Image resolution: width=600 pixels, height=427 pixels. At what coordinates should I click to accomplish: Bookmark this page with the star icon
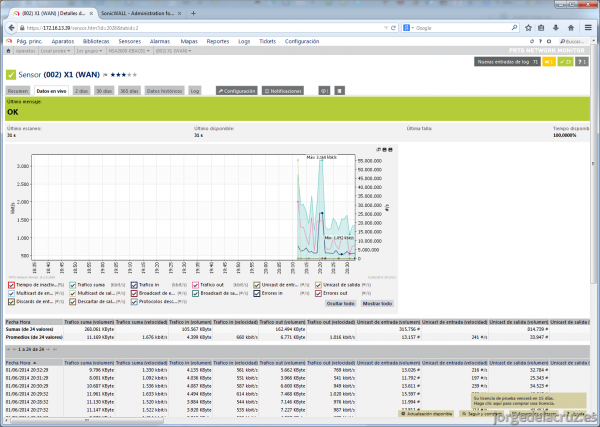[528, 28]
